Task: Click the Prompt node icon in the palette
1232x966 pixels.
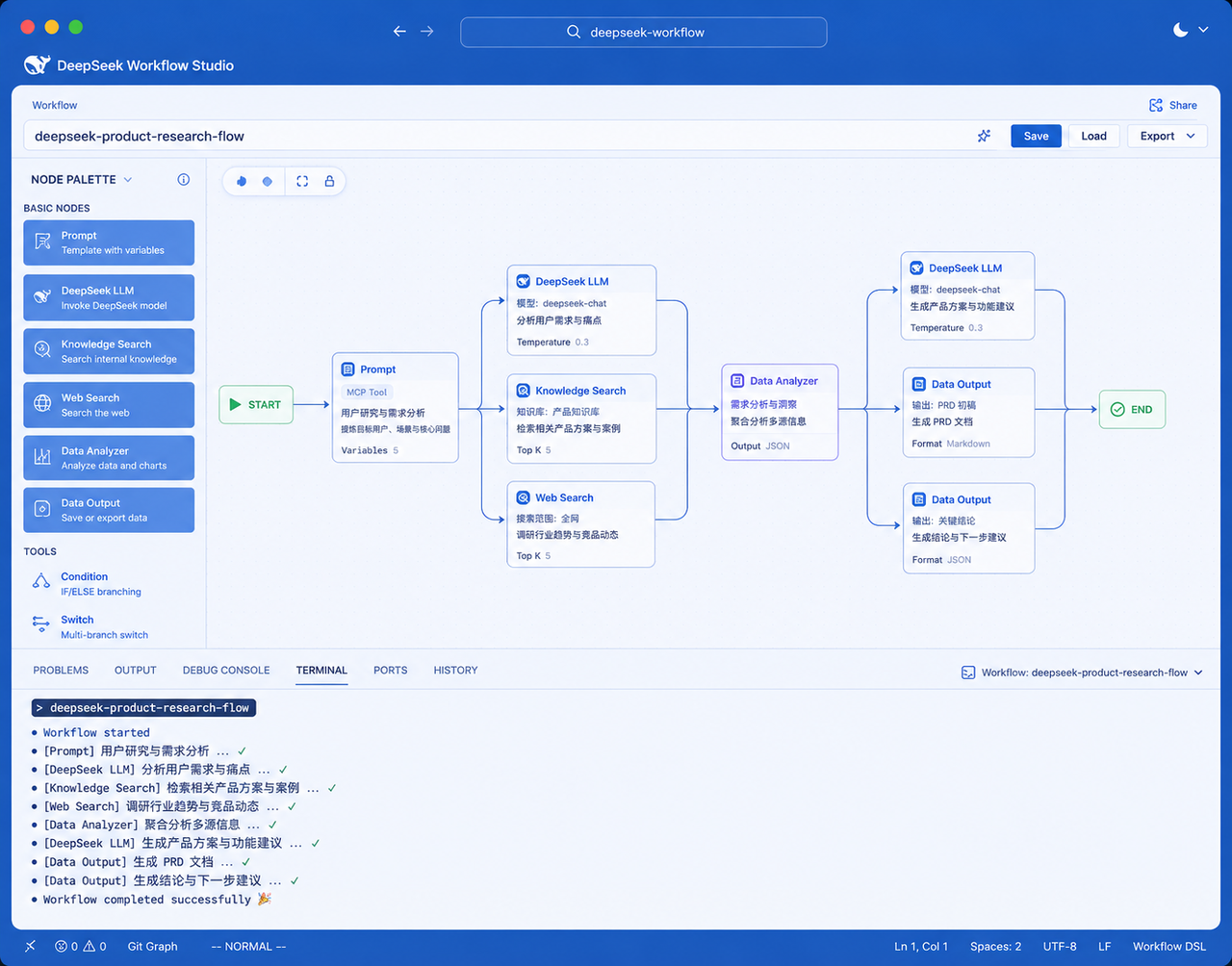Action: coord(42,241)
